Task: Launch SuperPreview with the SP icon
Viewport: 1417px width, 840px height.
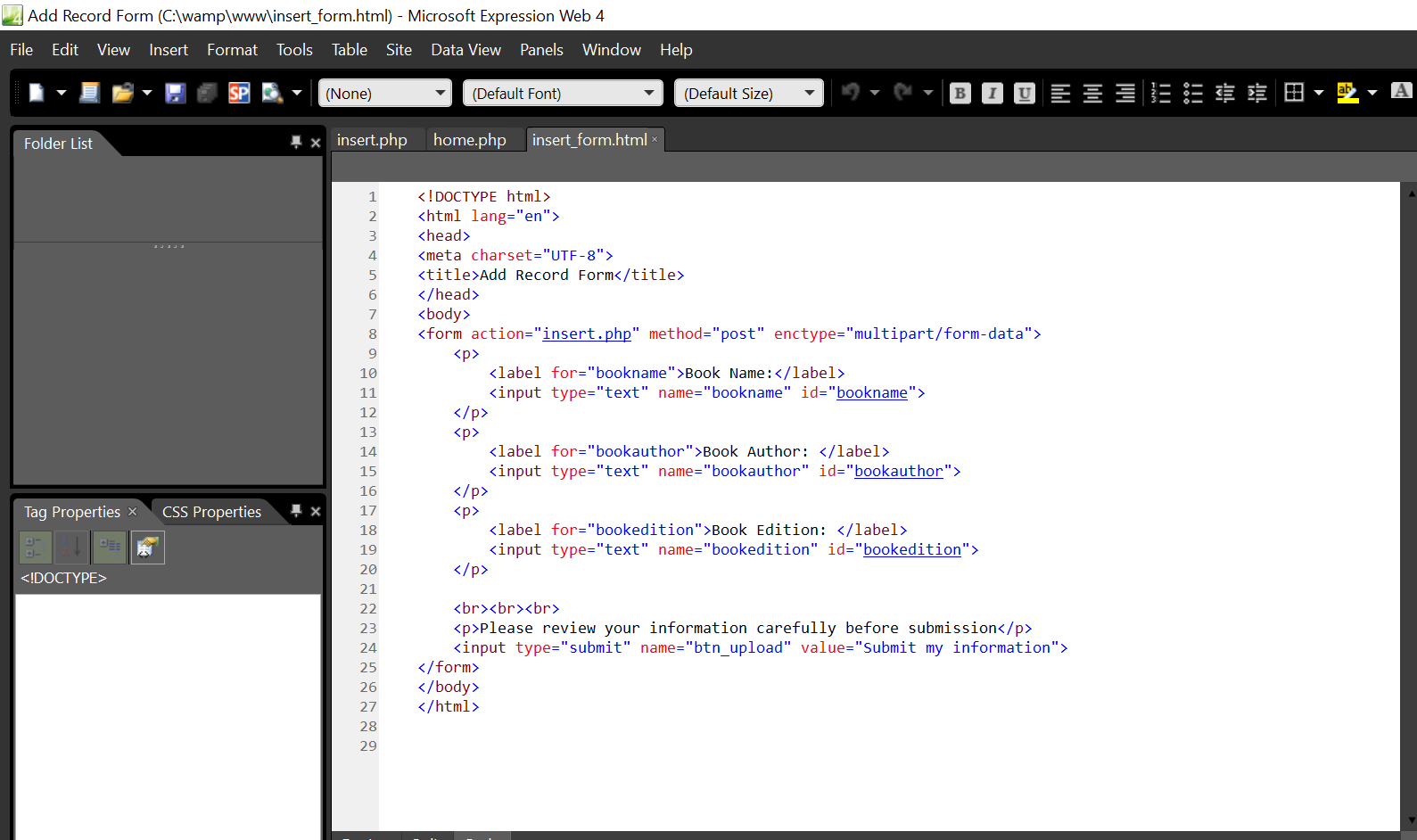Action: click(x=239, y=93)
